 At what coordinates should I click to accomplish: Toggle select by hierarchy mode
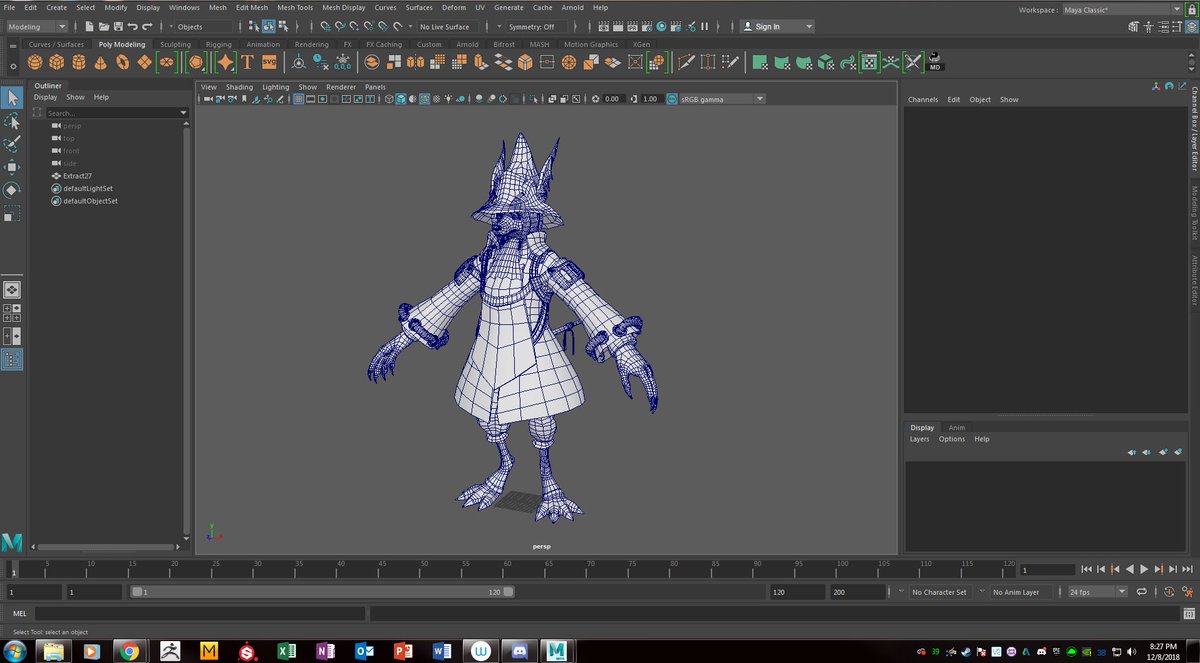click(254, 26)
